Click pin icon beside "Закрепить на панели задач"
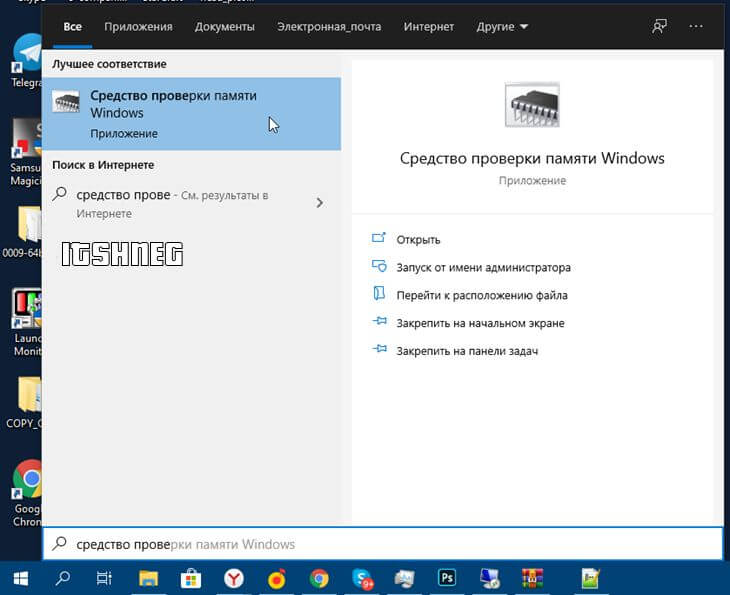This screenshot has width=730, height=595. (379, 349)
